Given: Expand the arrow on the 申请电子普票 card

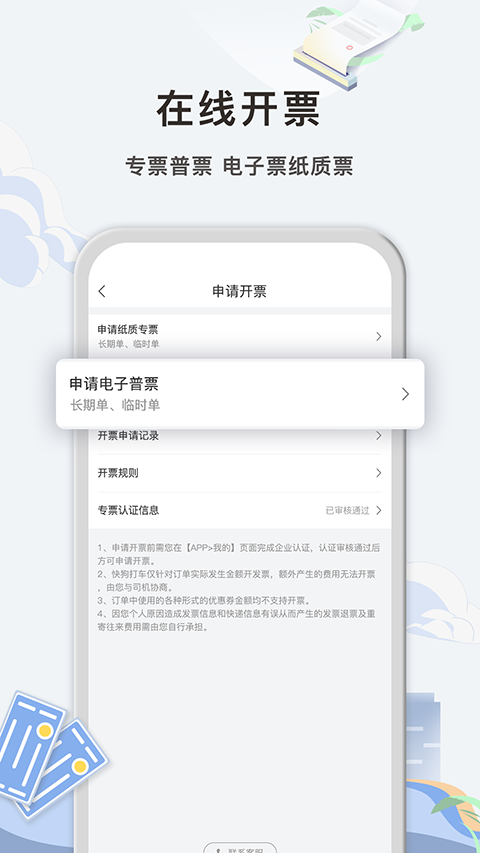Looking at the screenshot, I should [405, 394].
